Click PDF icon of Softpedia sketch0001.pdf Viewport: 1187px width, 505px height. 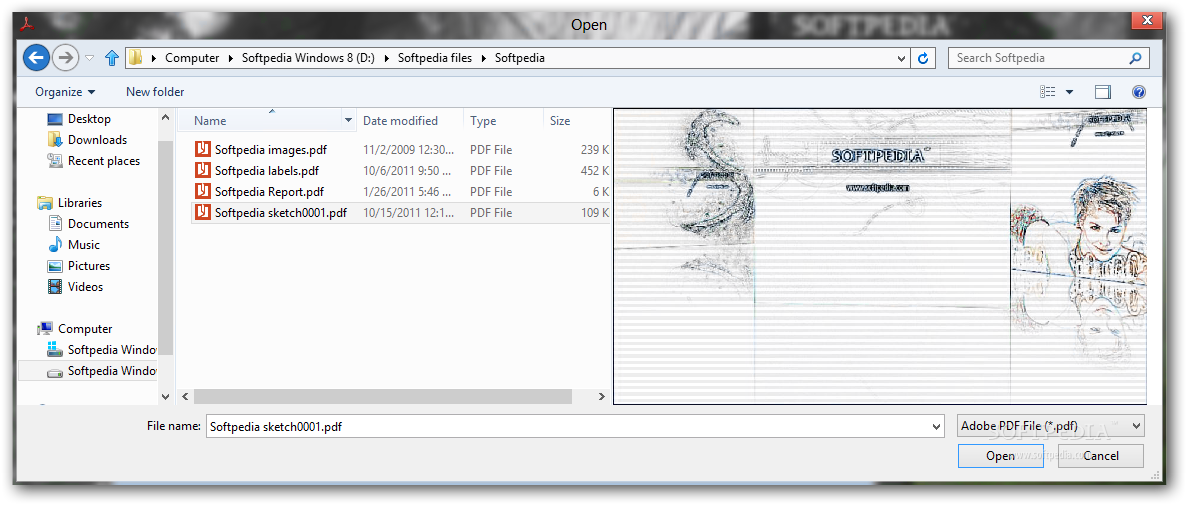pos(202,213)
